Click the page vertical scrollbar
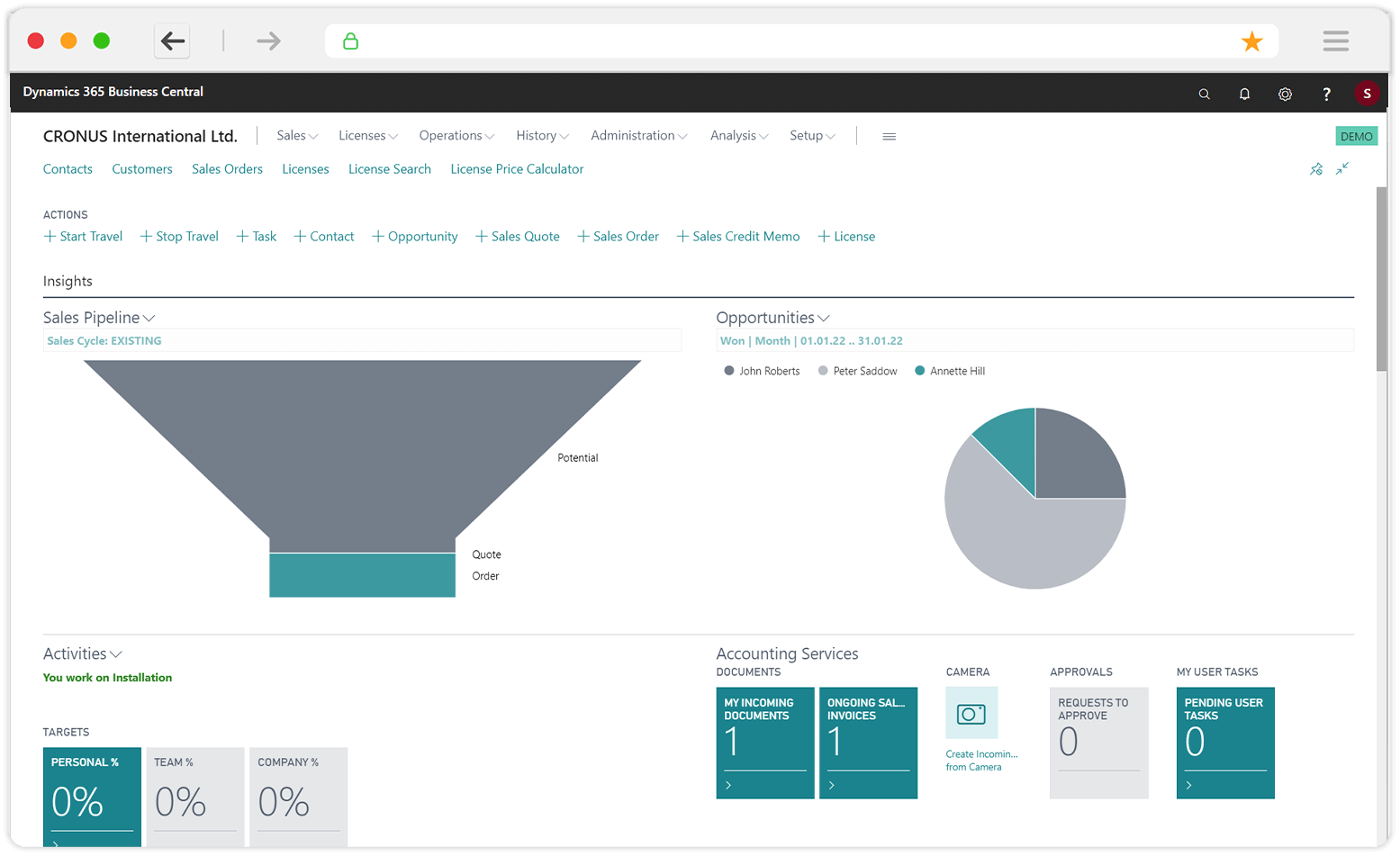This screenshot has height=856, width=1400. coord(1382,279)
